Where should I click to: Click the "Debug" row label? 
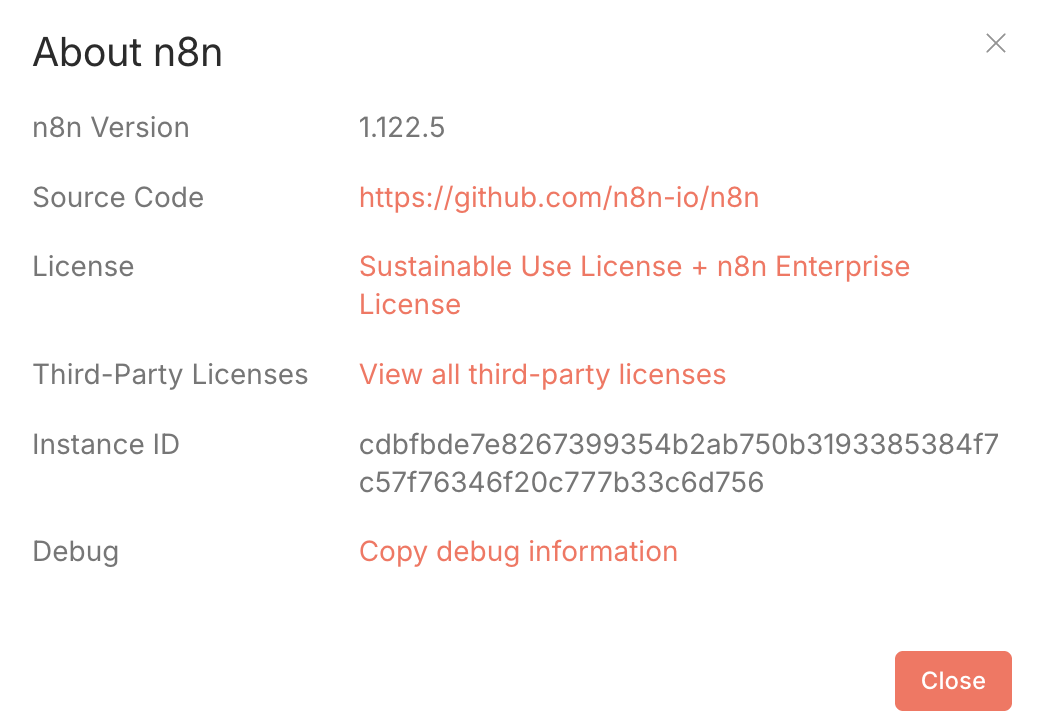(x=76, y=552)
